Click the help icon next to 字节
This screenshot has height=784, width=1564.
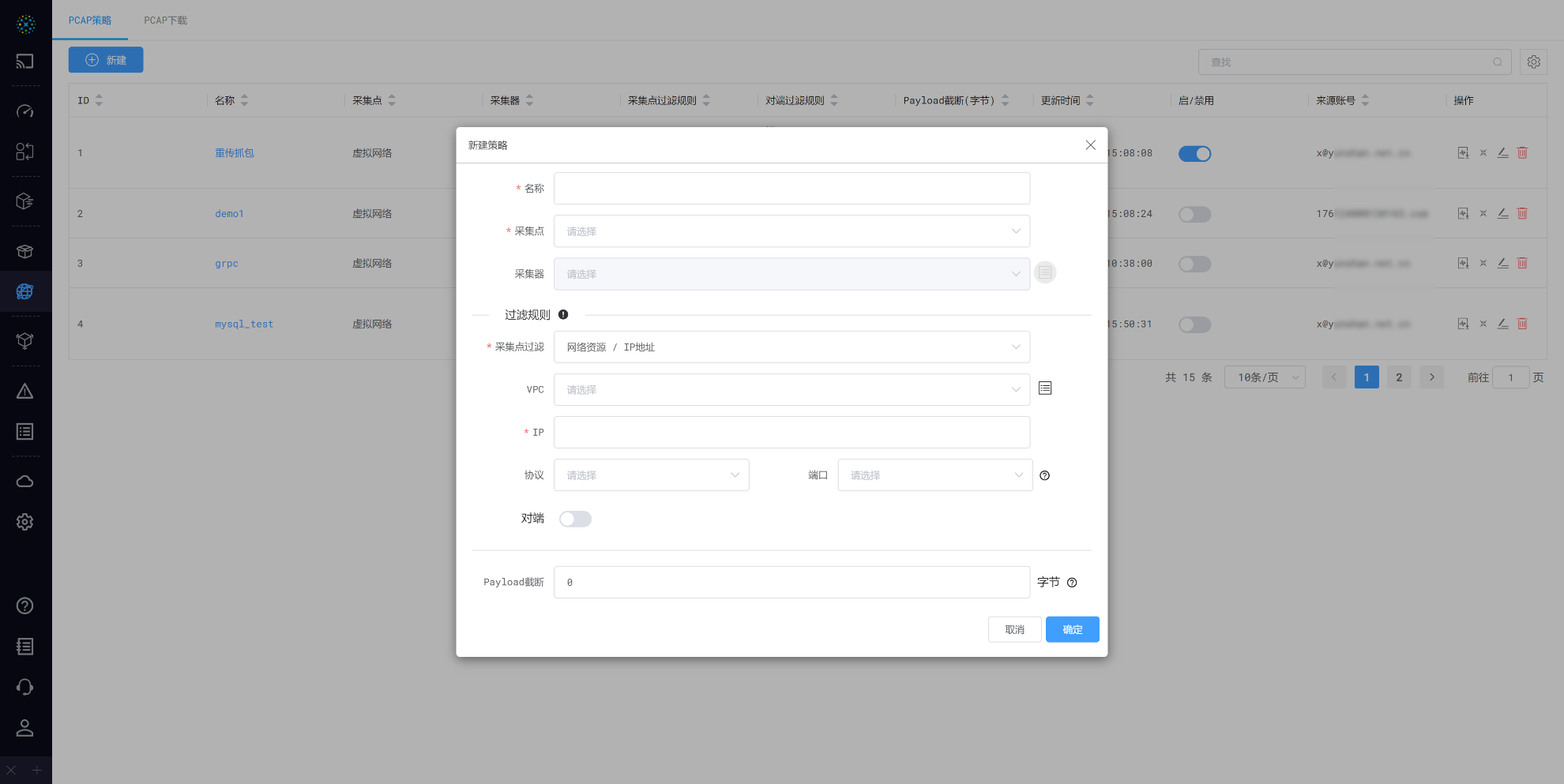click(1072, 583)
